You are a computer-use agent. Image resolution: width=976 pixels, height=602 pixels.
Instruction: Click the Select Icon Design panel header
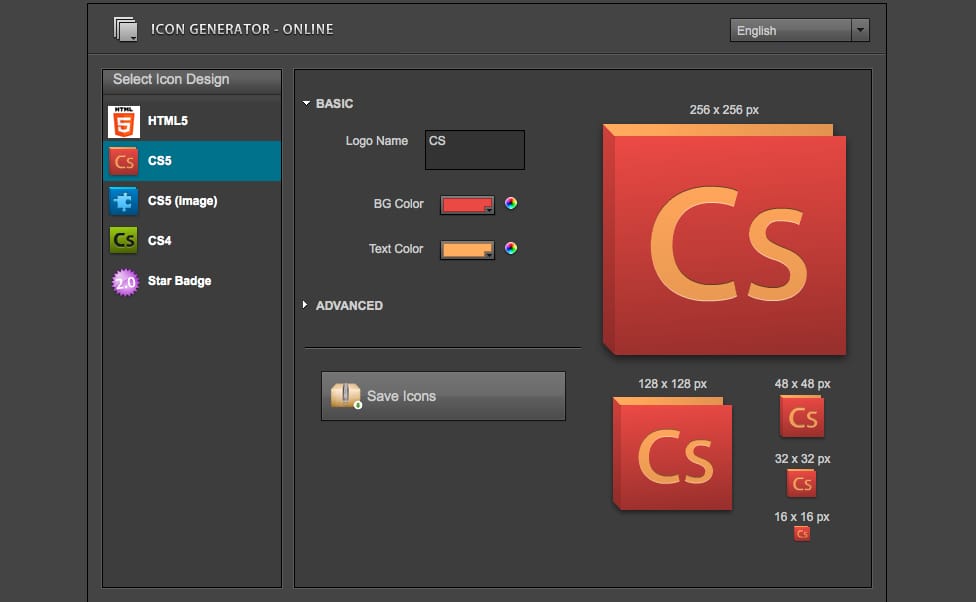(x=192, y=81)
